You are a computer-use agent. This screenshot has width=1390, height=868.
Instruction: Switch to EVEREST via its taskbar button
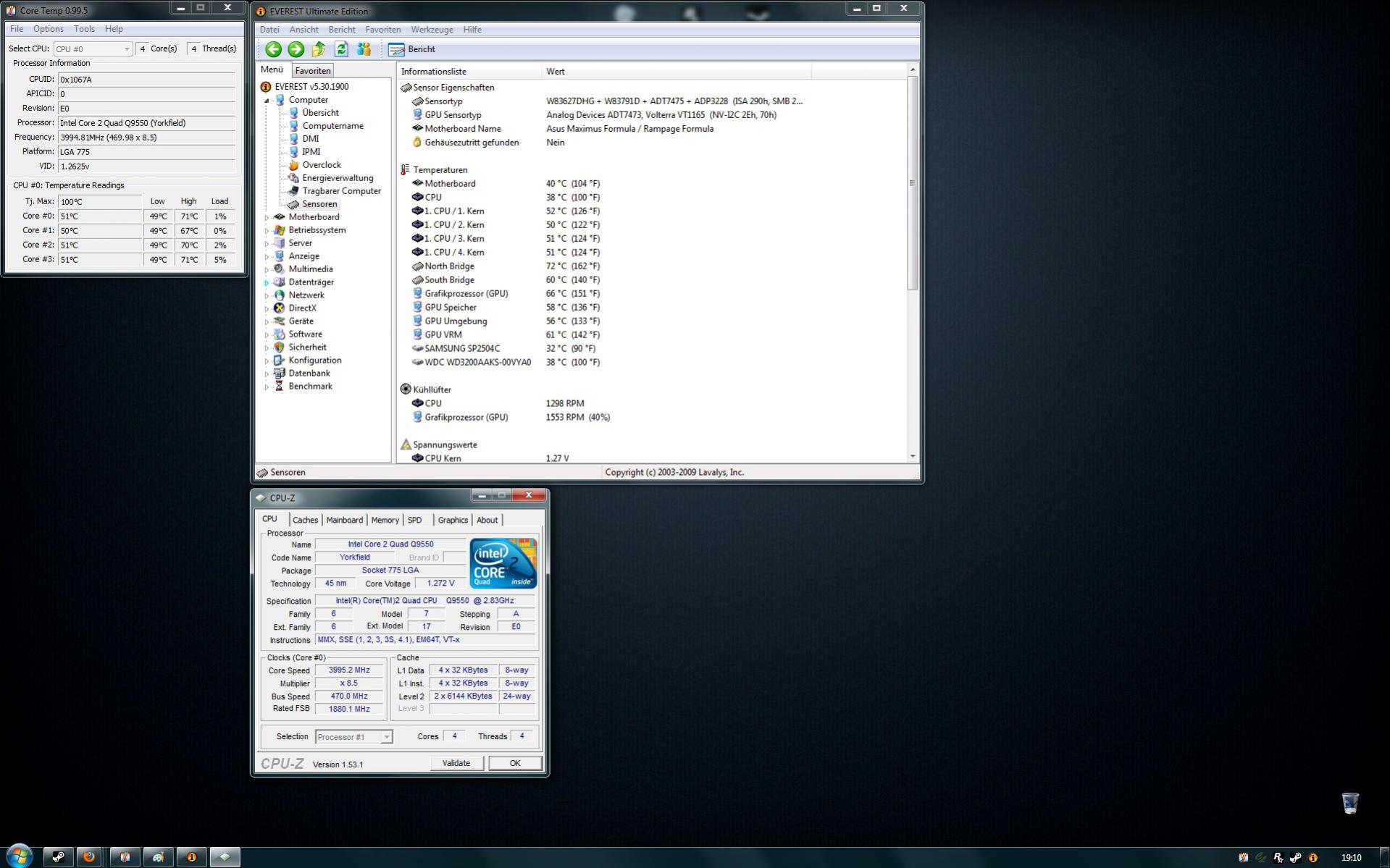coord(191,857)
